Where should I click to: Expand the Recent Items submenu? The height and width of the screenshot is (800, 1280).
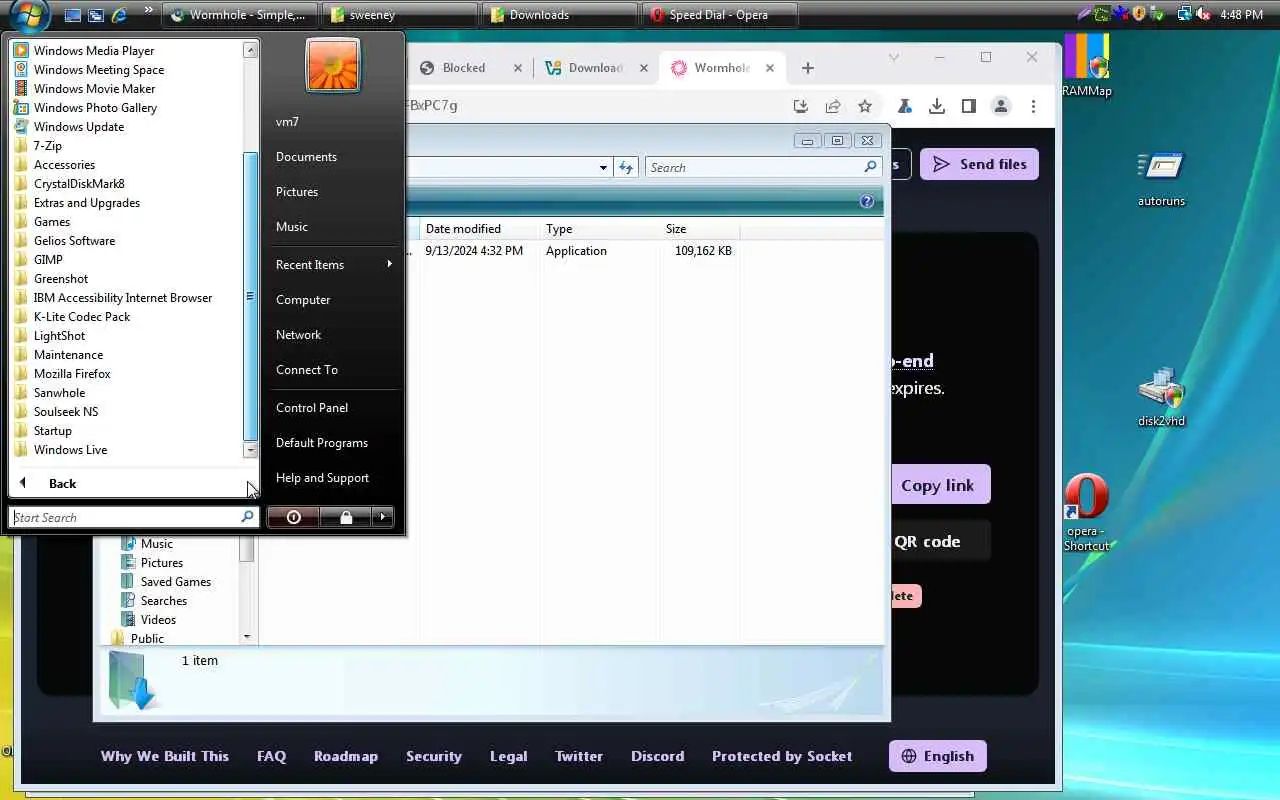click(333, 264)
